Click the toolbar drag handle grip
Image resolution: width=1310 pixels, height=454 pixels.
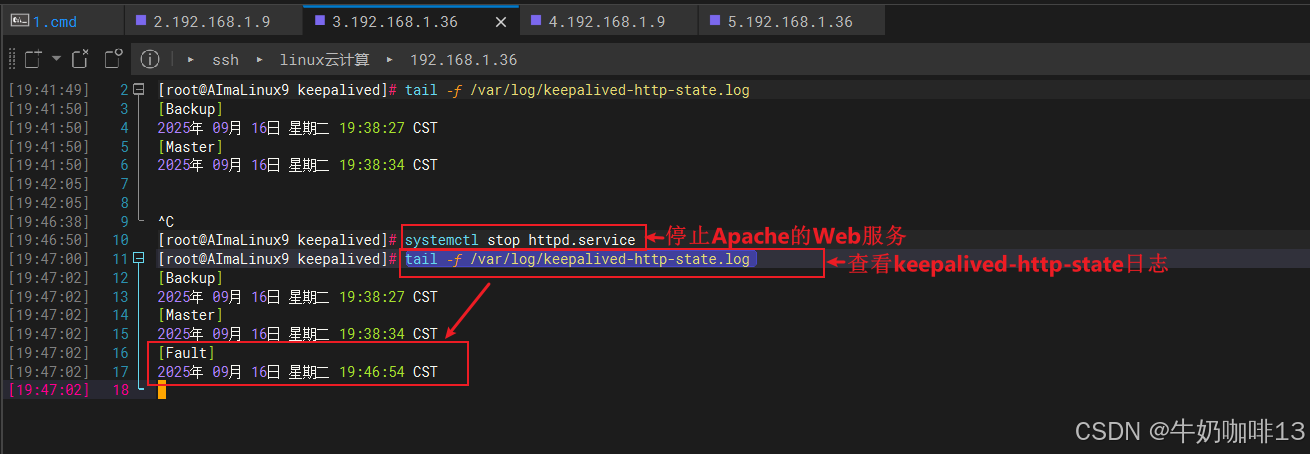click(10, 60)
